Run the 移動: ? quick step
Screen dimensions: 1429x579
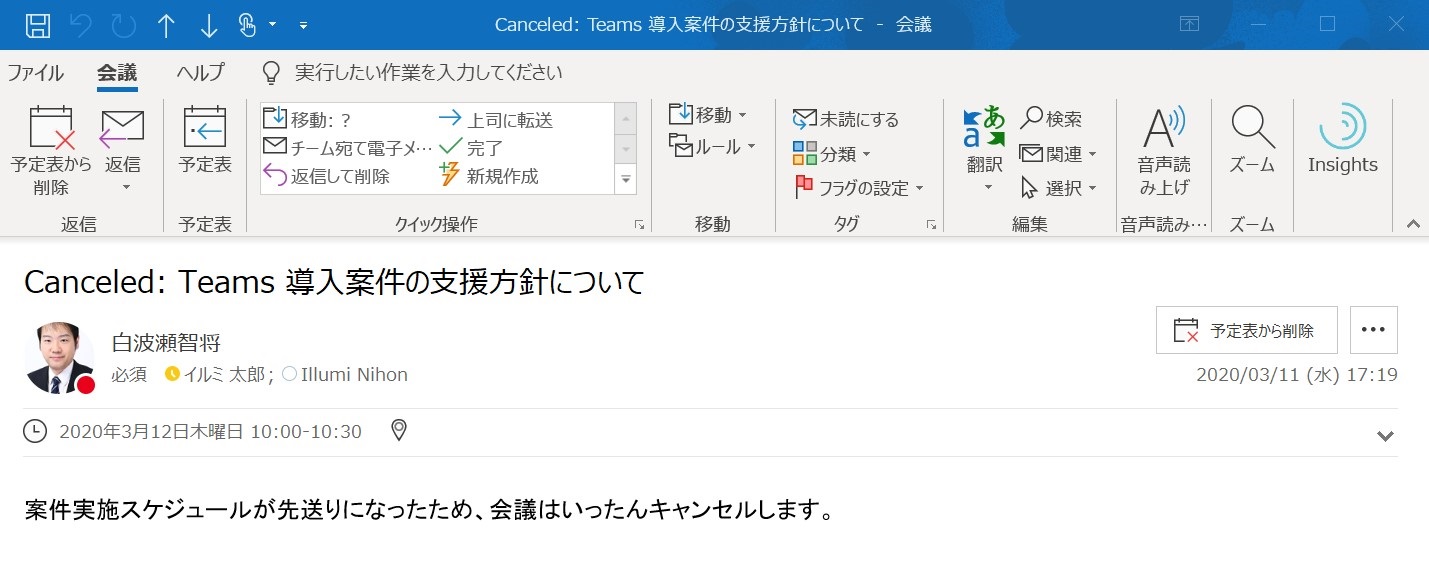(307, 120)
